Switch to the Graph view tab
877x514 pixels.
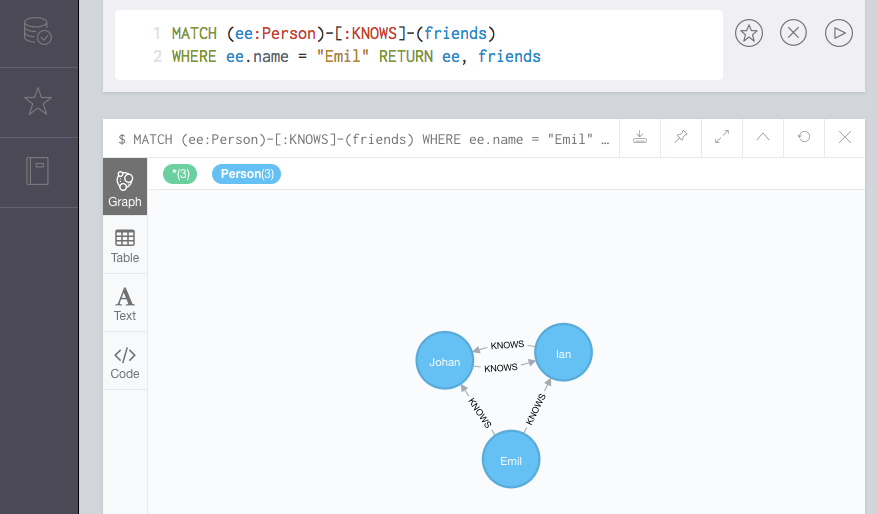click(125, 188)
